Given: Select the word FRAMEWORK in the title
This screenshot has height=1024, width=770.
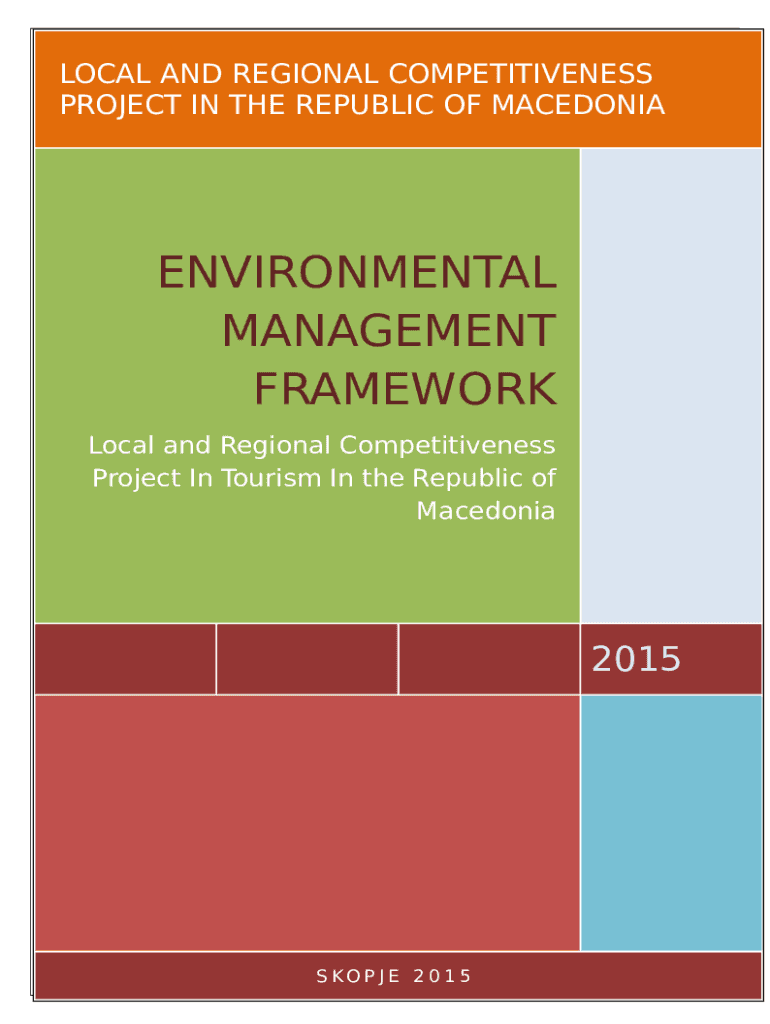Looking at the screenshot, I should [x=404, y=389].
